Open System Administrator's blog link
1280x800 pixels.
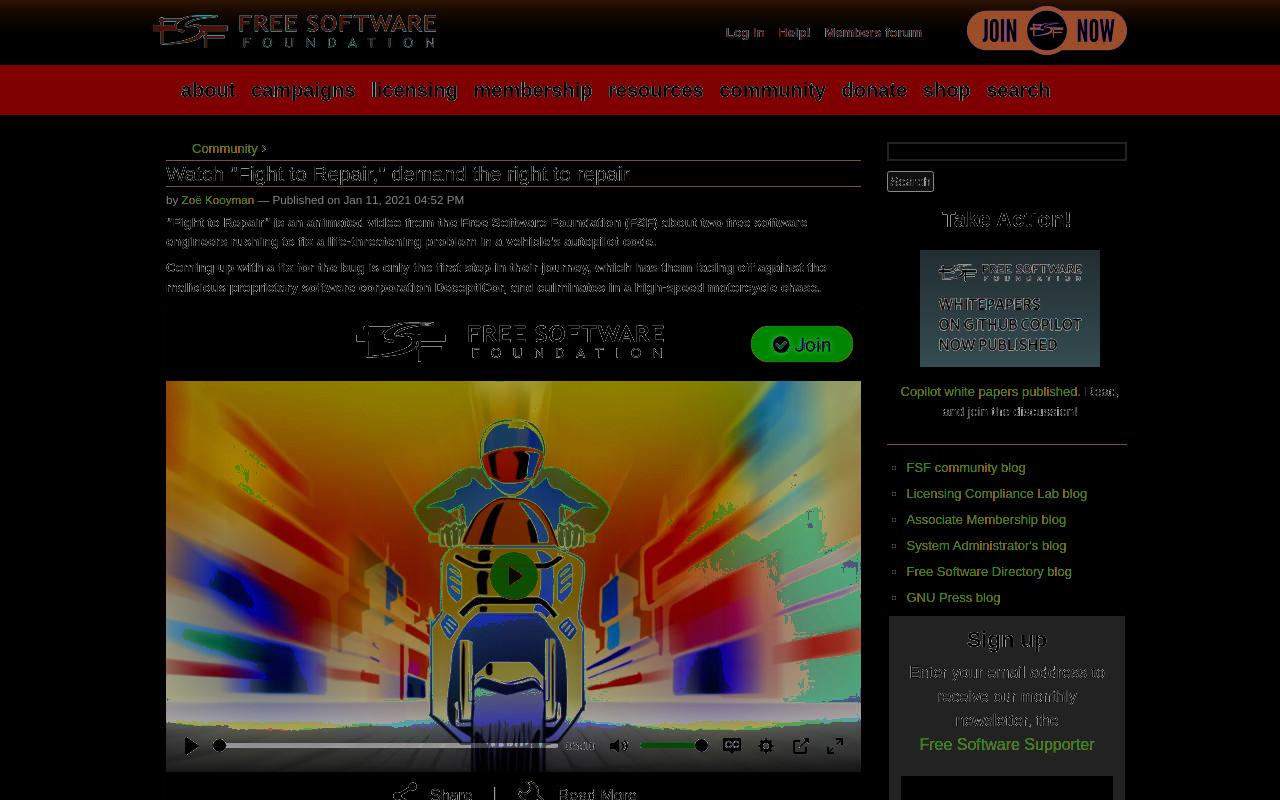click(x=986, y=545)
